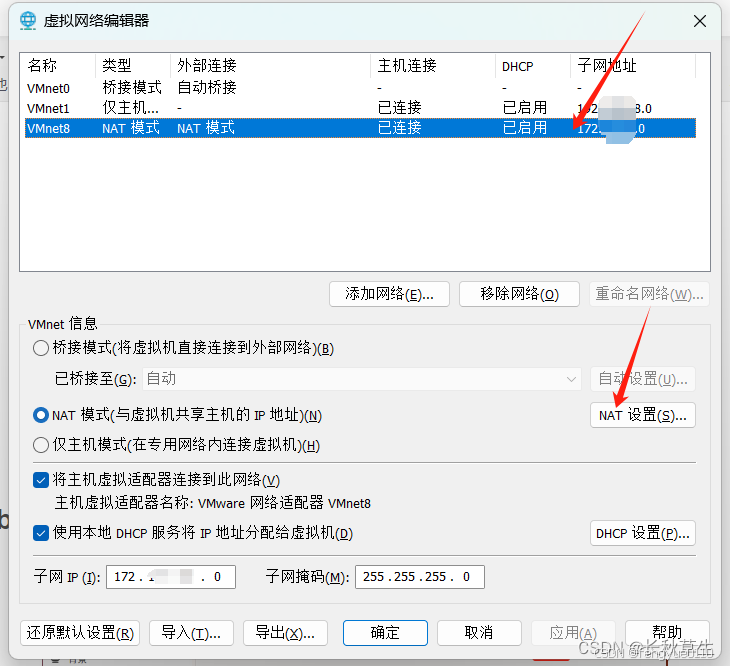Click 重命名网络(W)... button

click(x=649, y=294)
